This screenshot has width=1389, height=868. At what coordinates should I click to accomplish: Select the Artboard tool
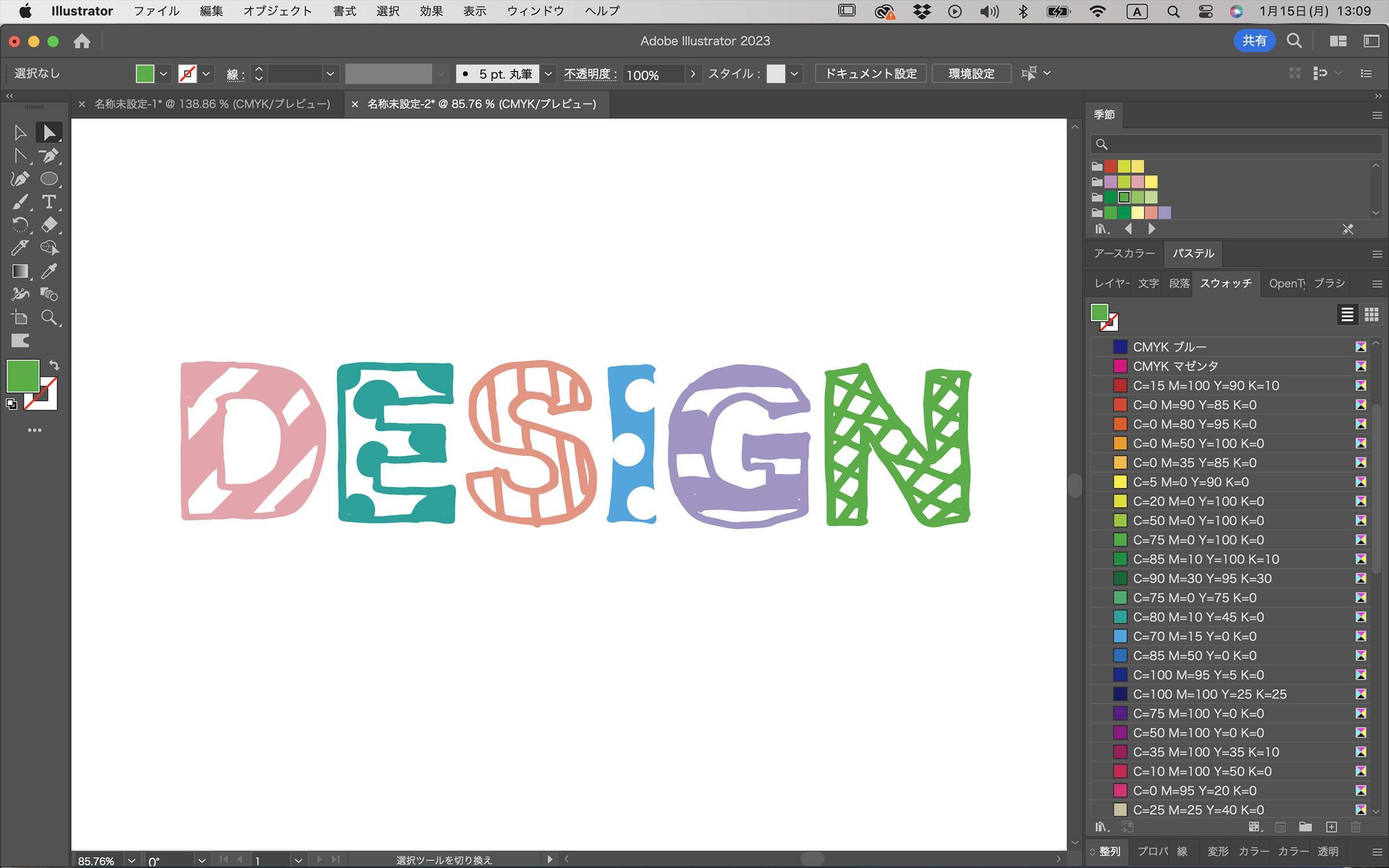click(x=20, y=317)
